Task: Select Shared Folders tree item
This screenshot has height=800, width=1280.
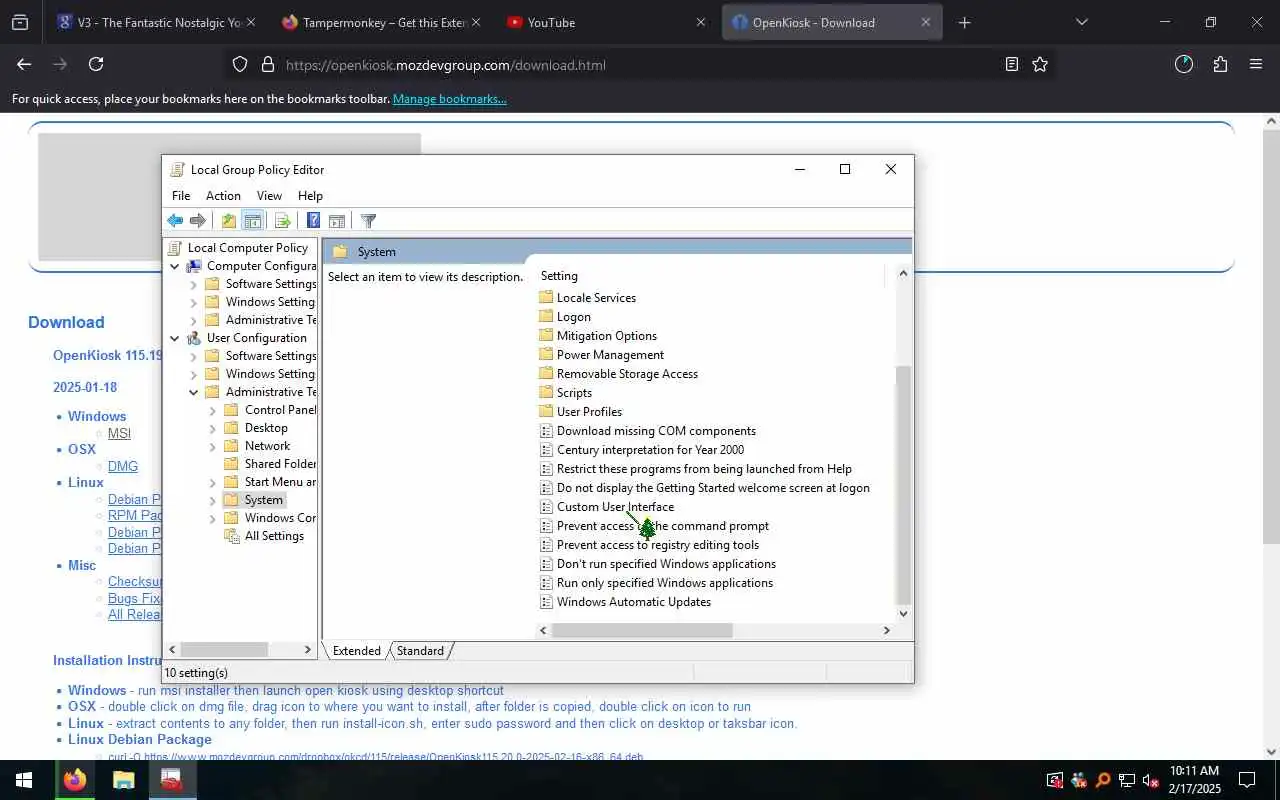Action: [x=280, y=464]
